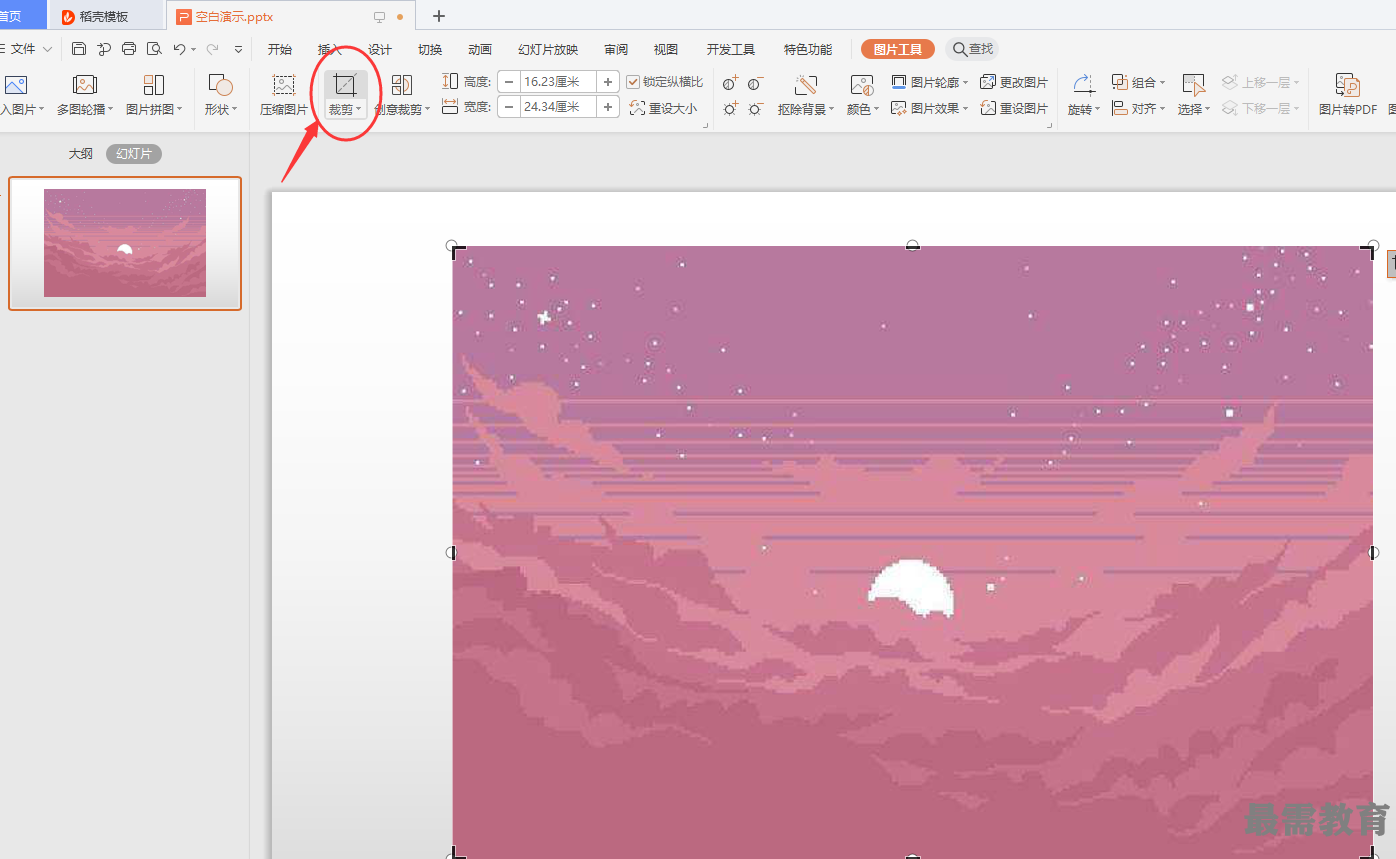Image resolution: width=1396 pixels, height=859 pixels.
Task: Click the Export to PDF icon beside Save
Action: [x=104, y=49]
